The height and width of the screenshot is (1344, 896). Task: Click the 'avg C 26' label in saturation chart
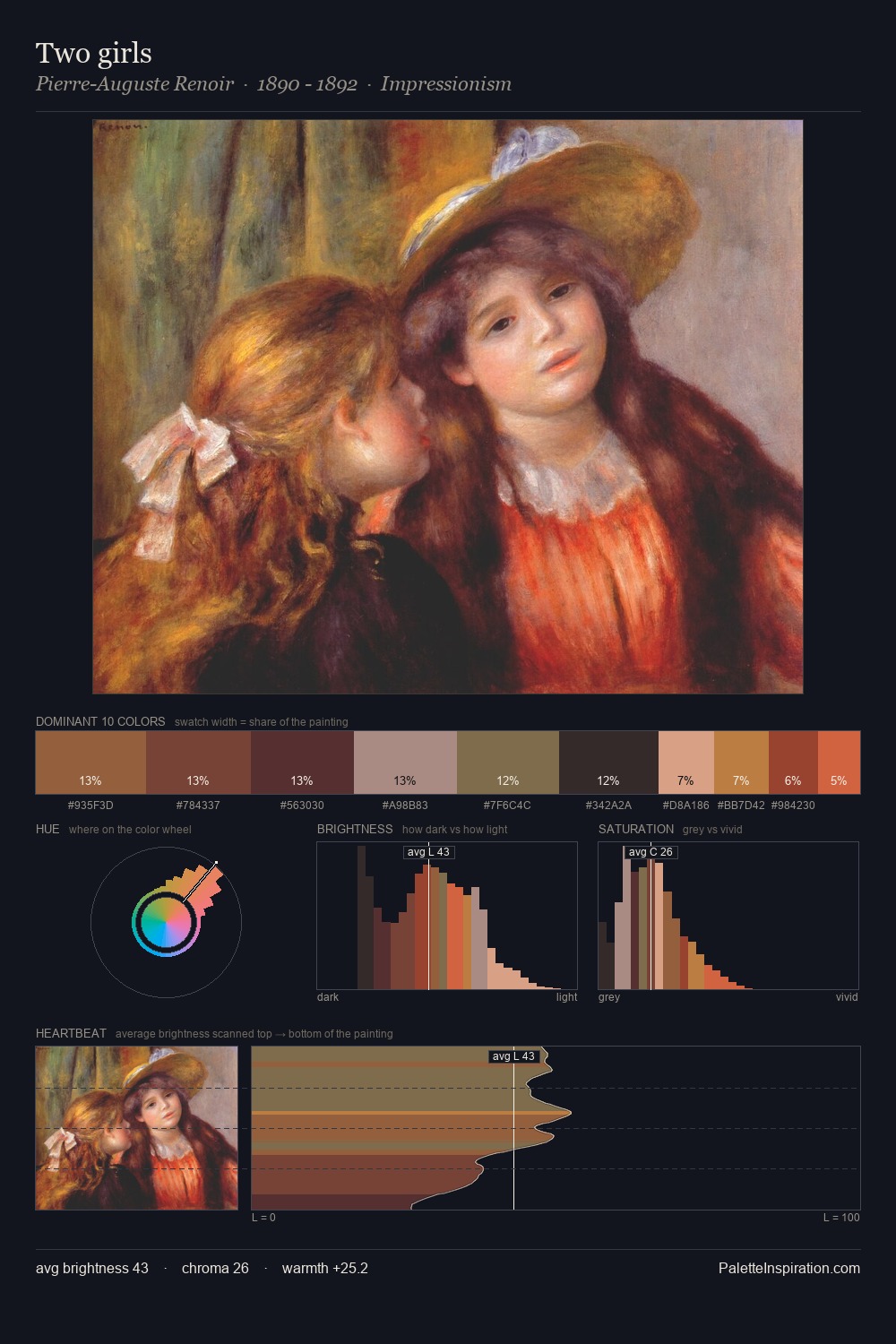point(650,852)
